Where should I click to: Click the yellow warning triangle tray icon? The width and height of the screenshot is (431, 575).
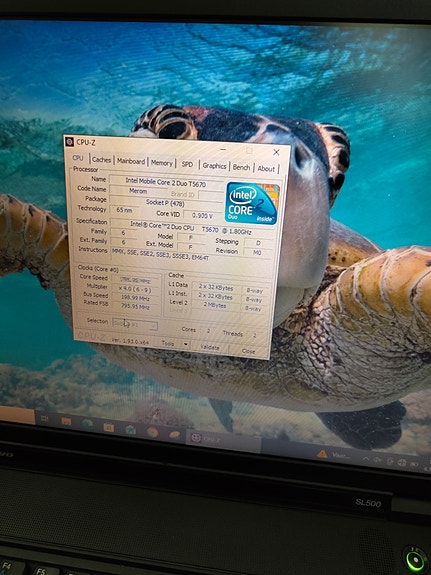click(x=322, y=454)
